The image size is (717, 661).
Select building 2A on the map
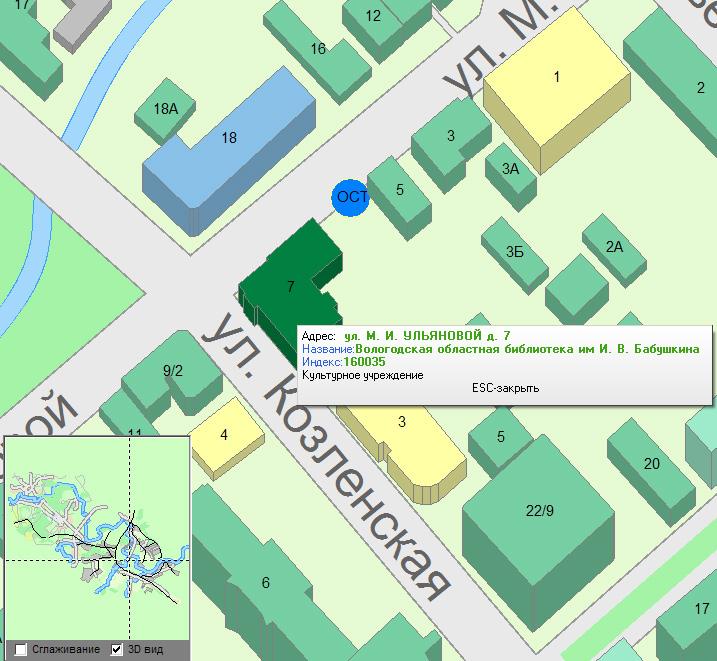[614, 247]
